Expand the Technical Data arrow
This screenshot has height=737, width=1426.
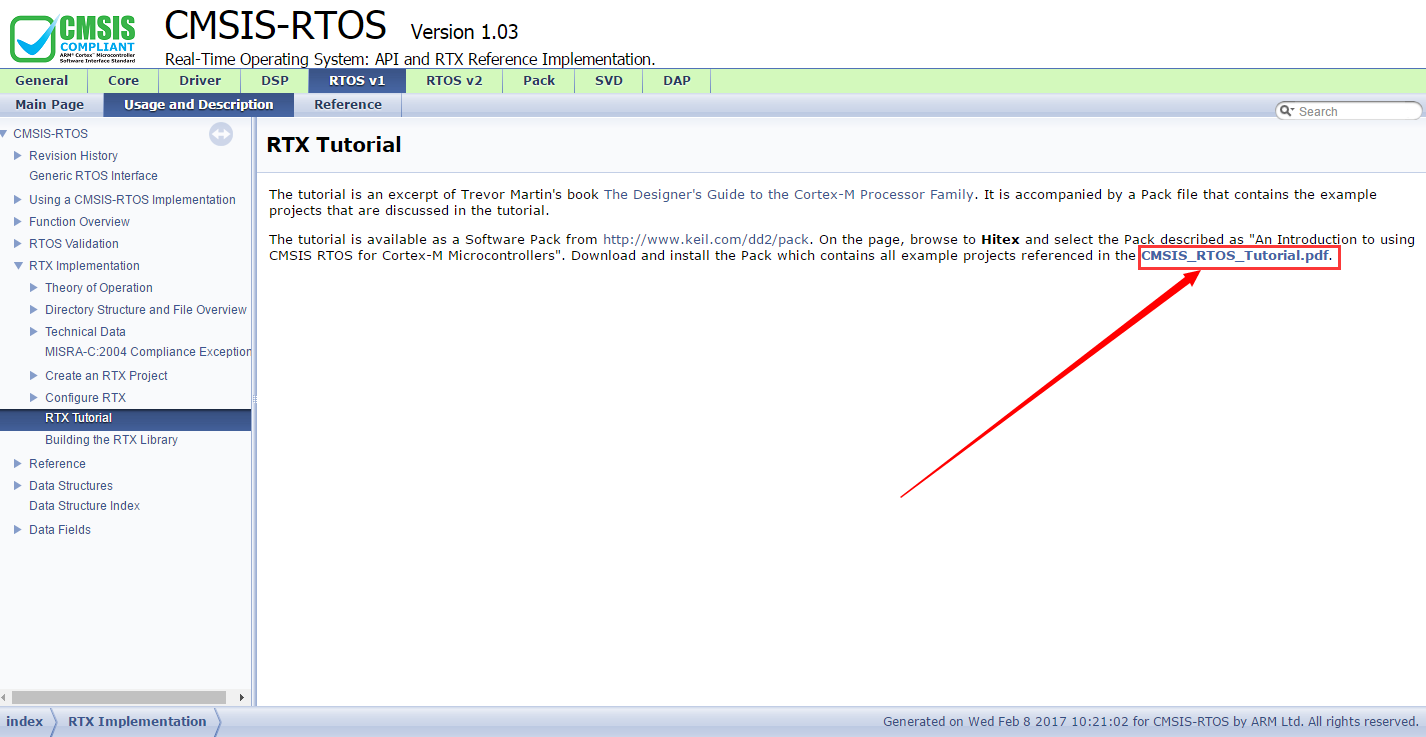(x=34, y=331)
